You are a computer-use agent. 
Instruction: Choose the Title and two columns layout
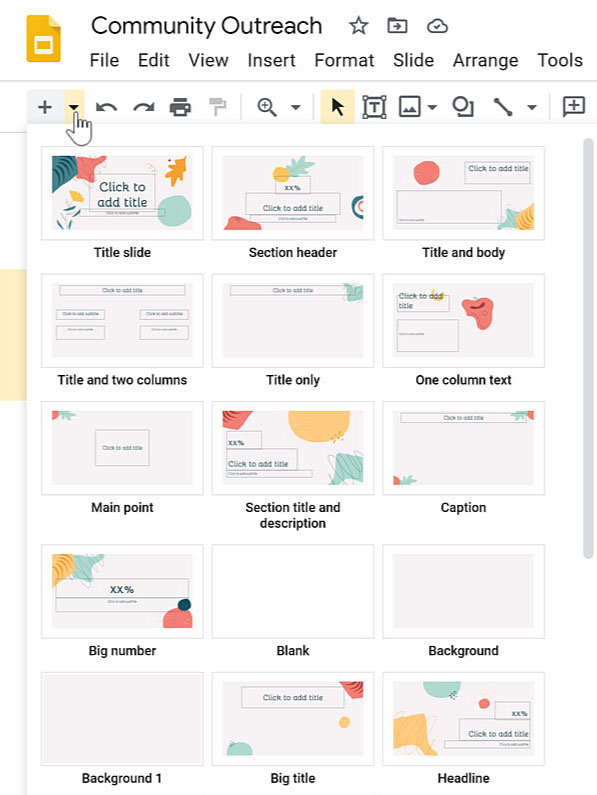[122, 320]
